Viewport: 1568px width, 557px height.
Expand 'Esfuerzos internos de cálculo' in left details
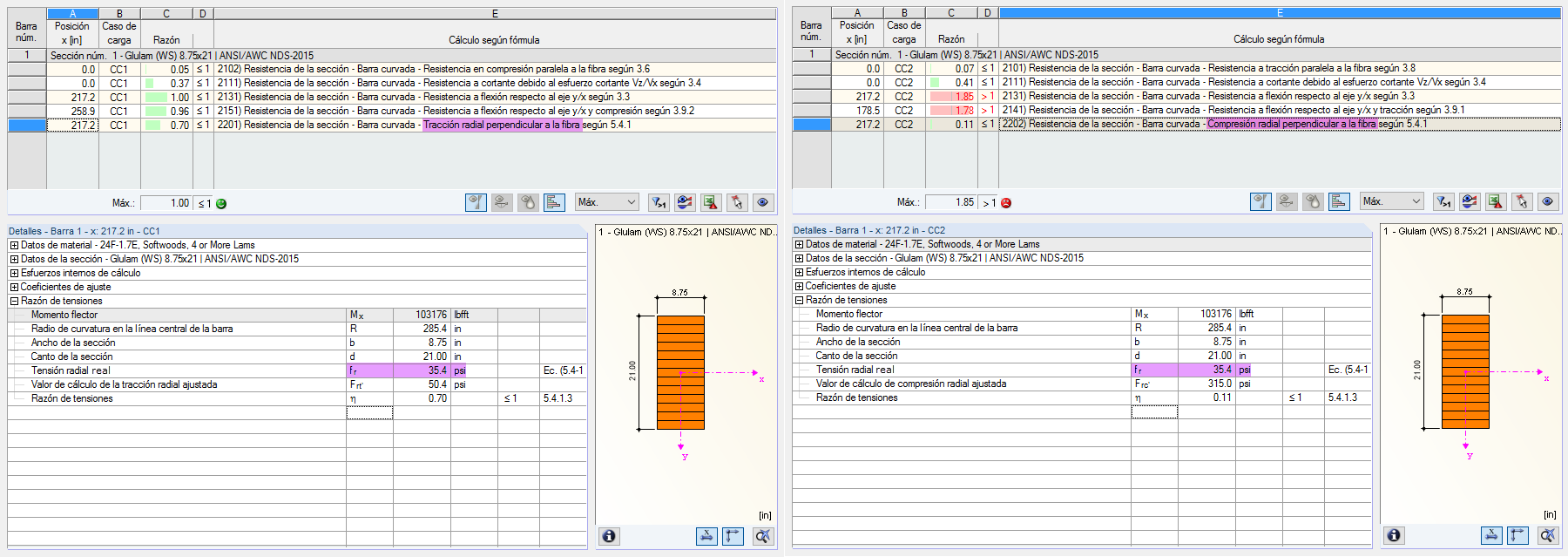coord(14,273)
